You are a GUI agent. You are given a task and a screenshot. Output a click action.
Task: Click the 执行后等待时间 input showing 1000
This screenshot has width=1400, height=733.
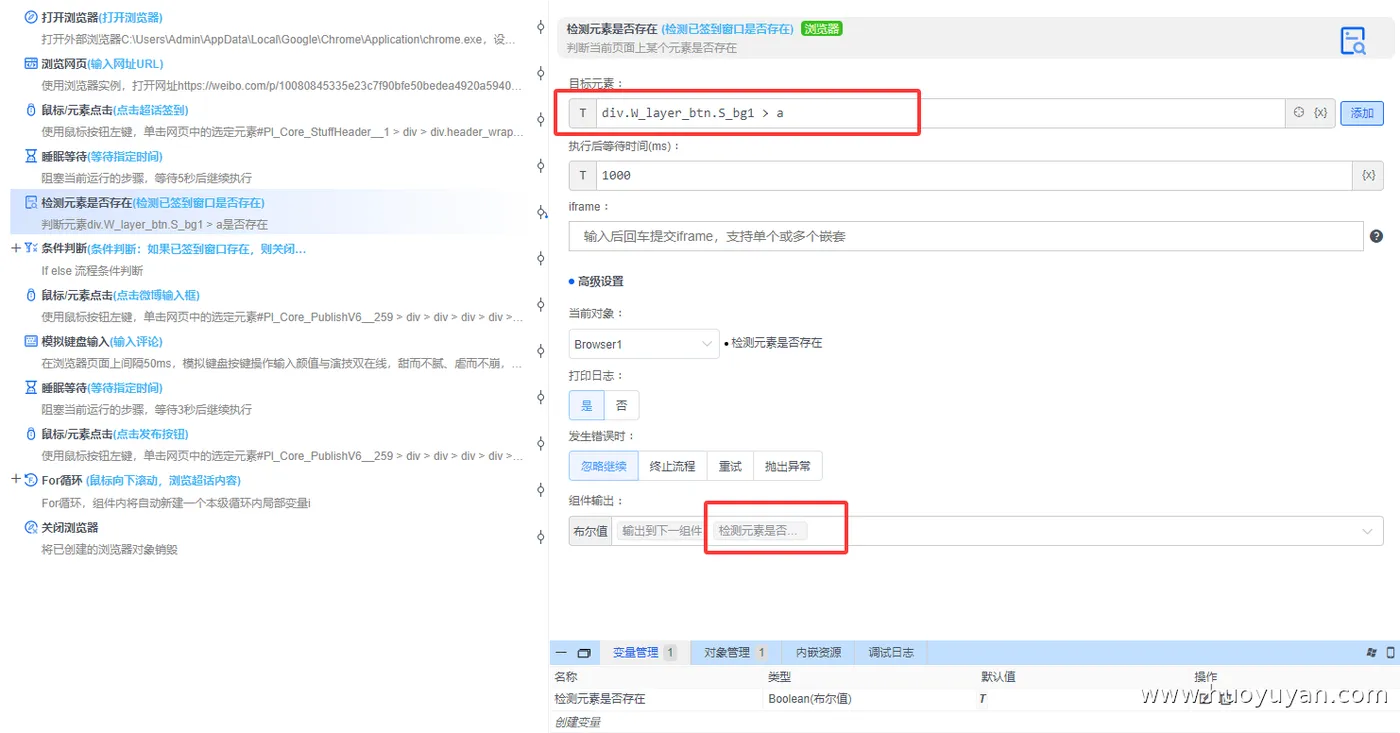974,175
